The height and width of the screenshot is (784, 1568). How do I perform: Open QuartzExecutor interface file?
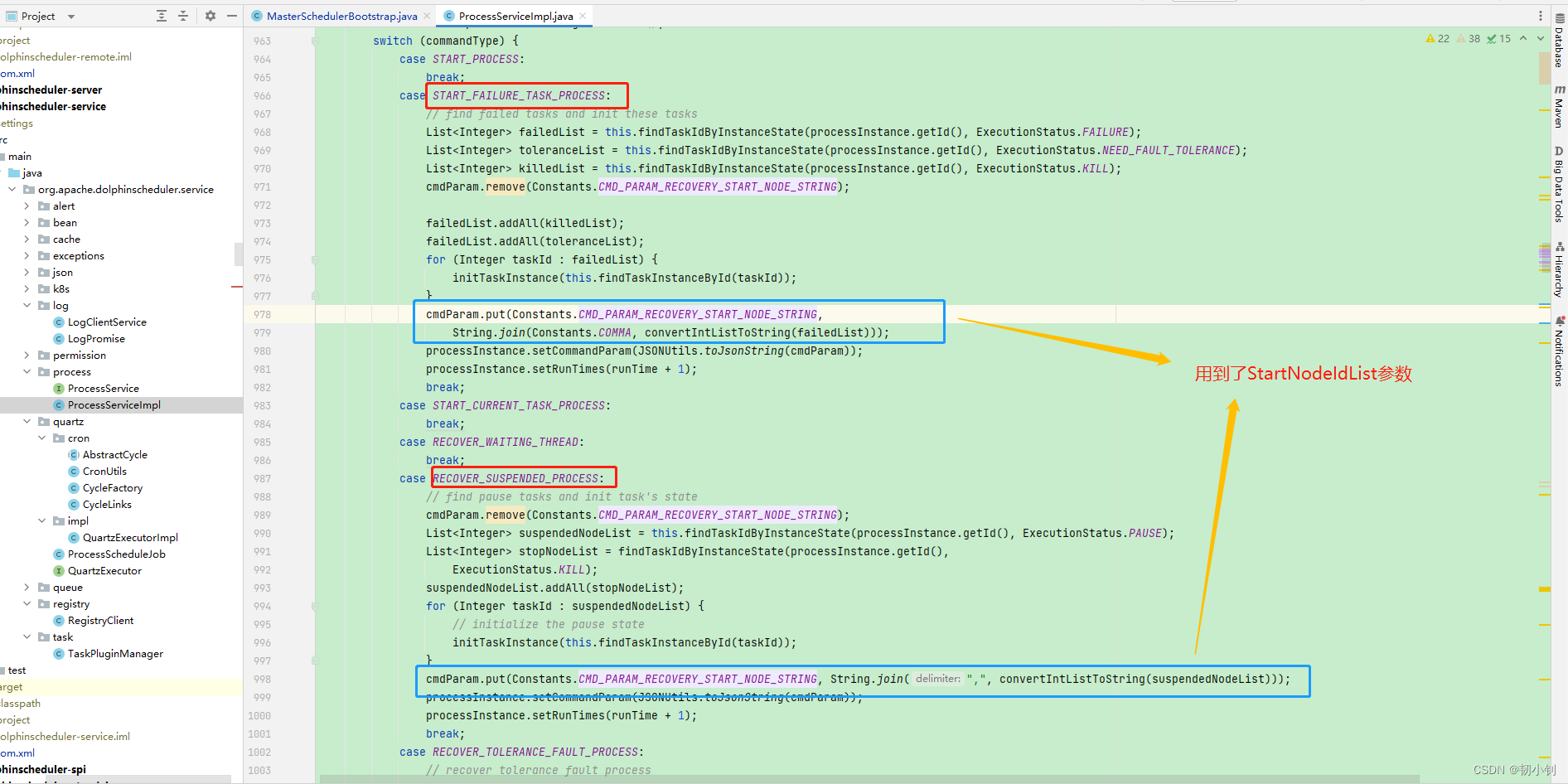(x=104, y=571)
